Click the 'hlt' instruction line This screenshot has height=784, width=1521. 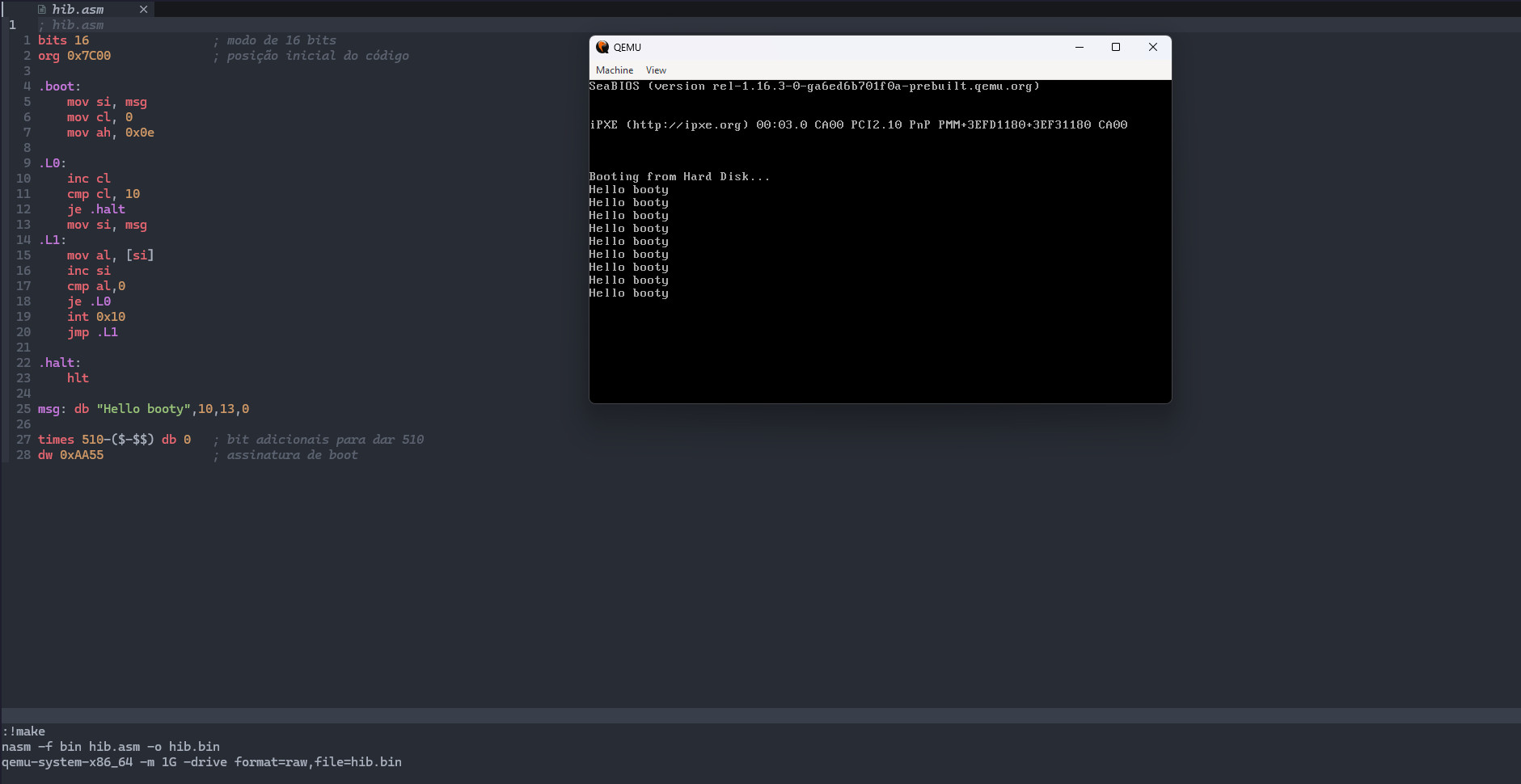[x=78, y=378]
